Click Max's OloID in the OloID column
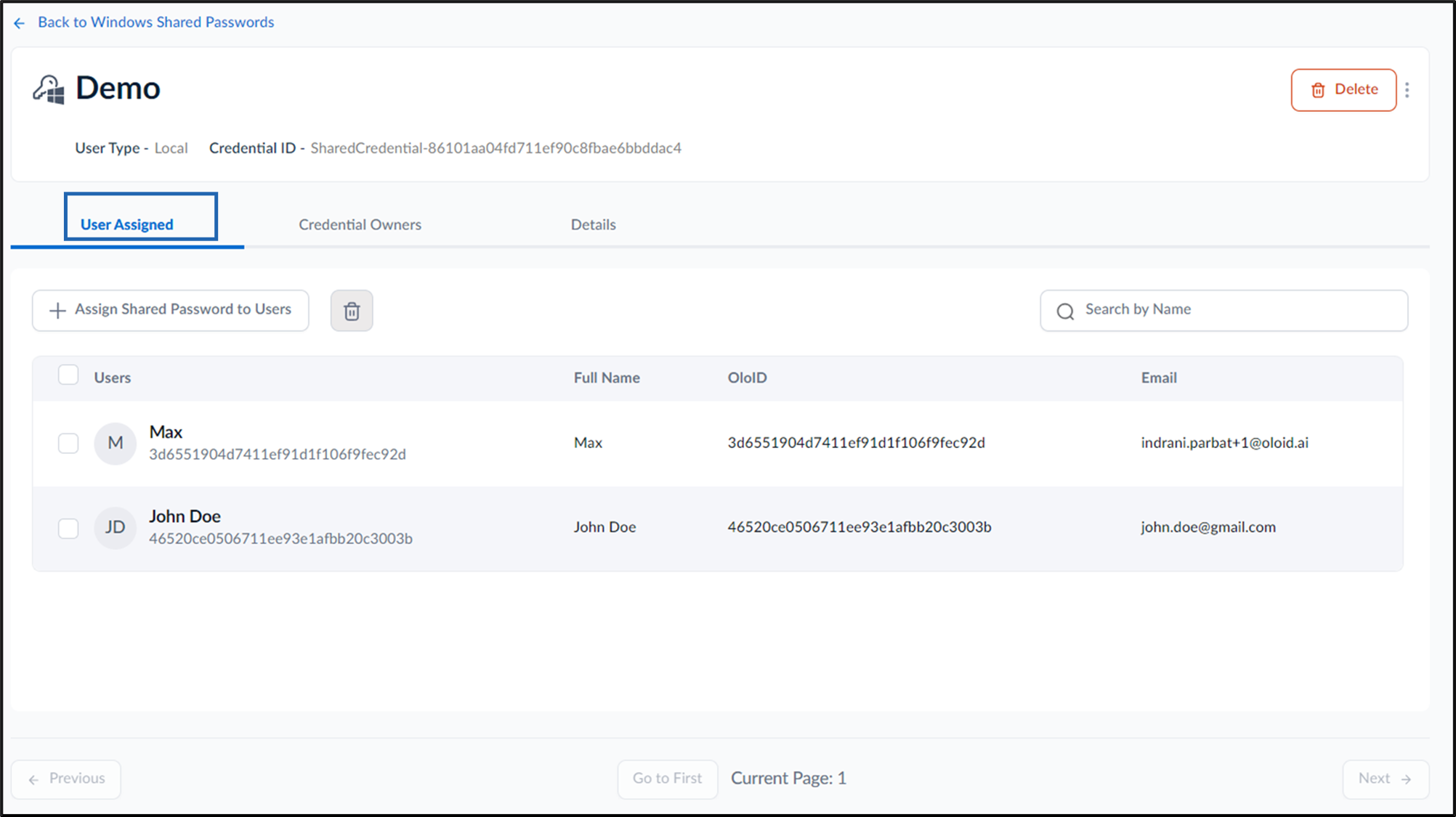Viewport: 1456px width, 817px height. tap(856, 443)
